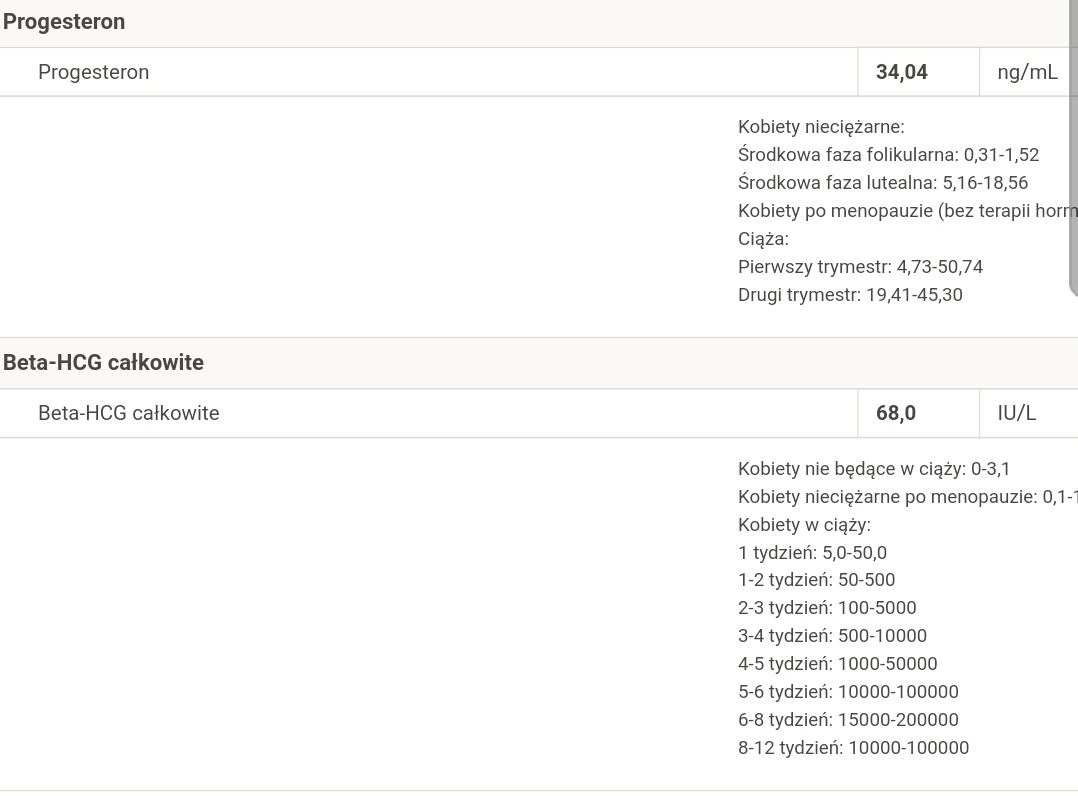Click the progesterone result value 34,04
Image resolution: width=1078 pixels, height=796 pixels.
tap(902, 72)
